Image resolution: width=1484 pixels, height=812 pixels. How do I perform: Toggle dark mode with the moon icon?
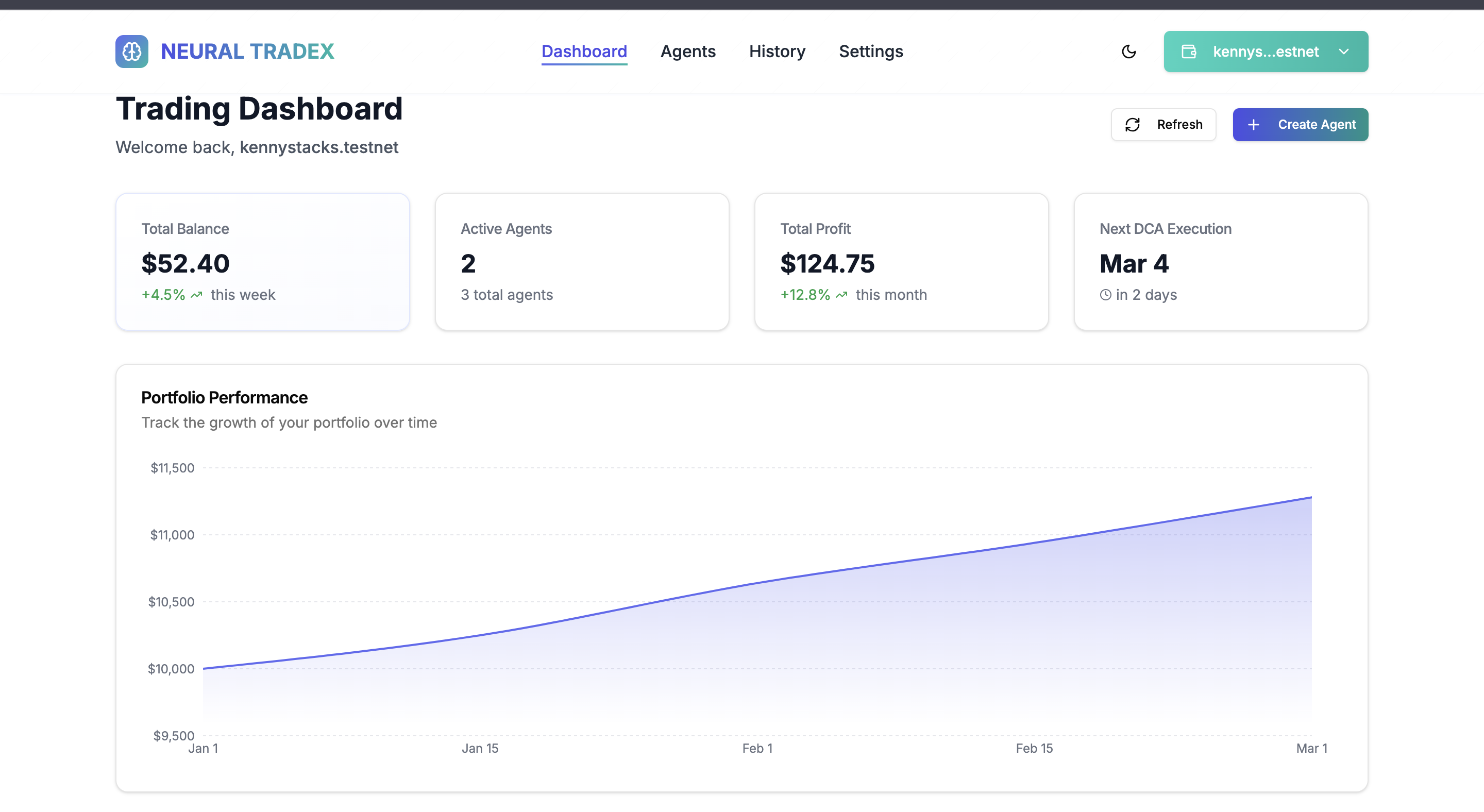click(1128, 51)
